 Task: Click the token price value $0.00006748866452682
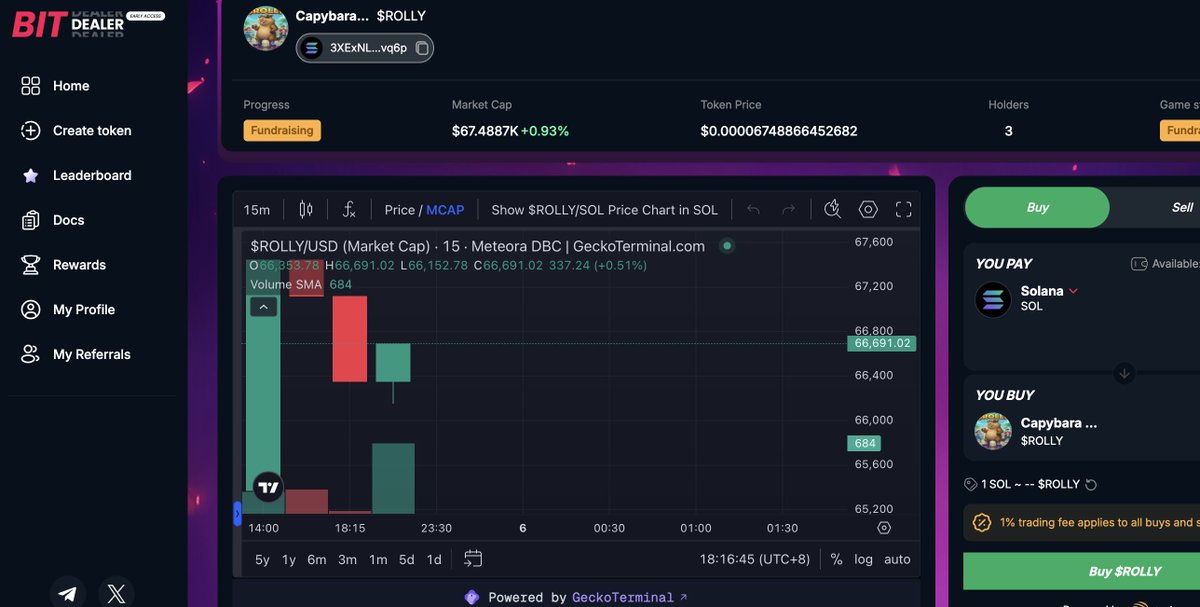779,131
